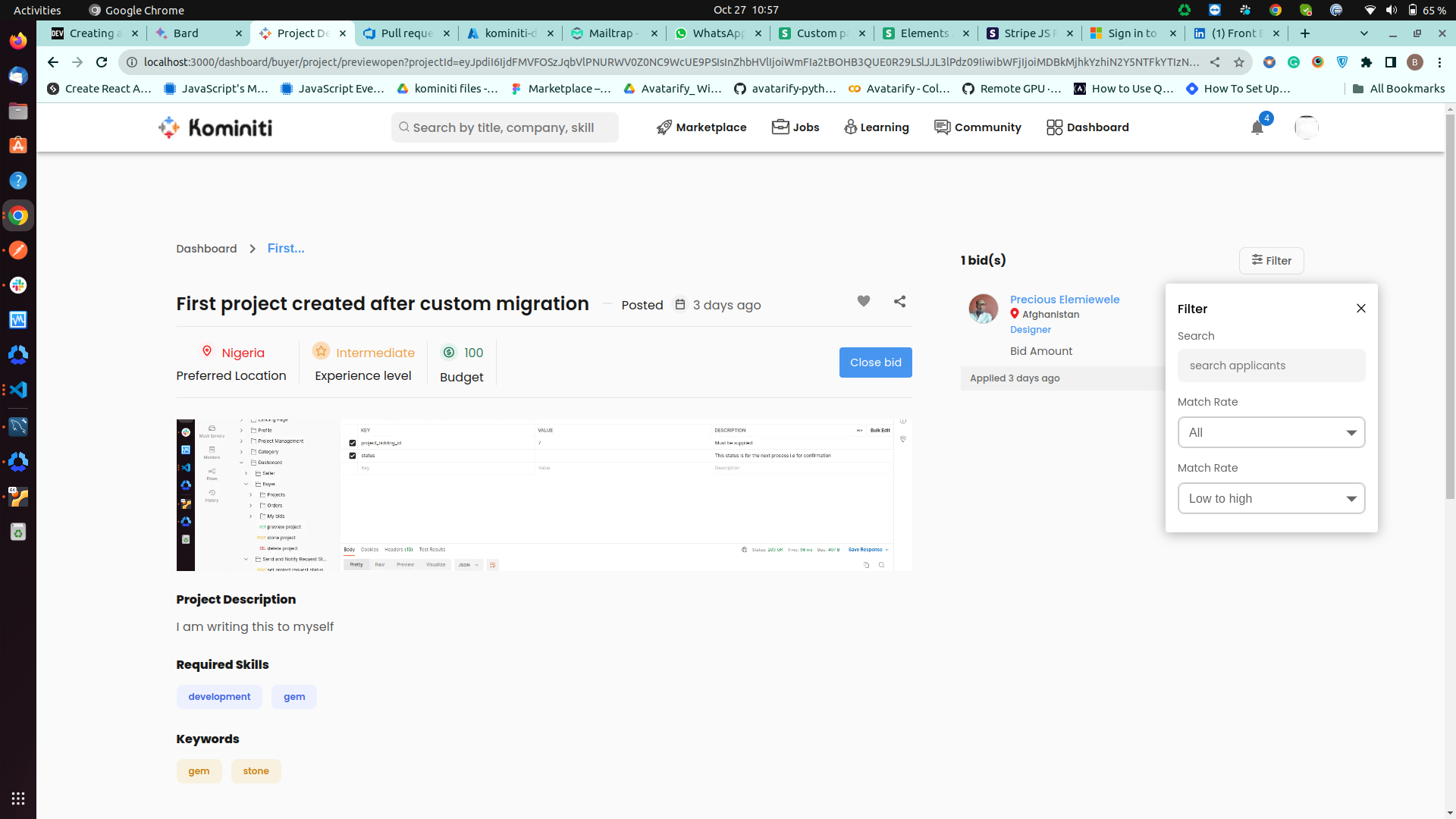Toggle the Filter button above the bids
Screen dimensions: 1456x819
point(1271,261)
